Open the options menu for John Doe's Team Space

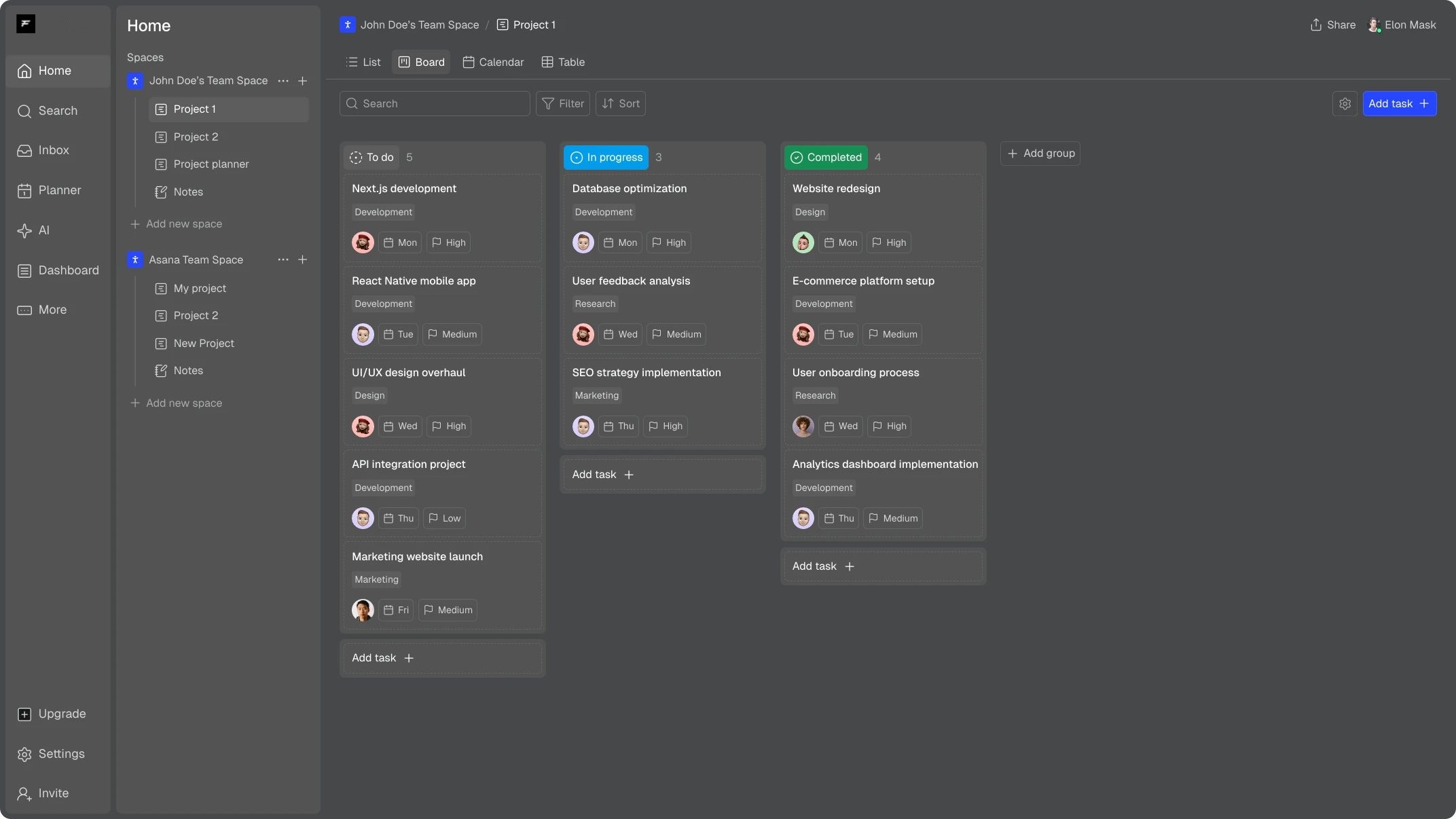pyautogui.click(x=283, y=81)
